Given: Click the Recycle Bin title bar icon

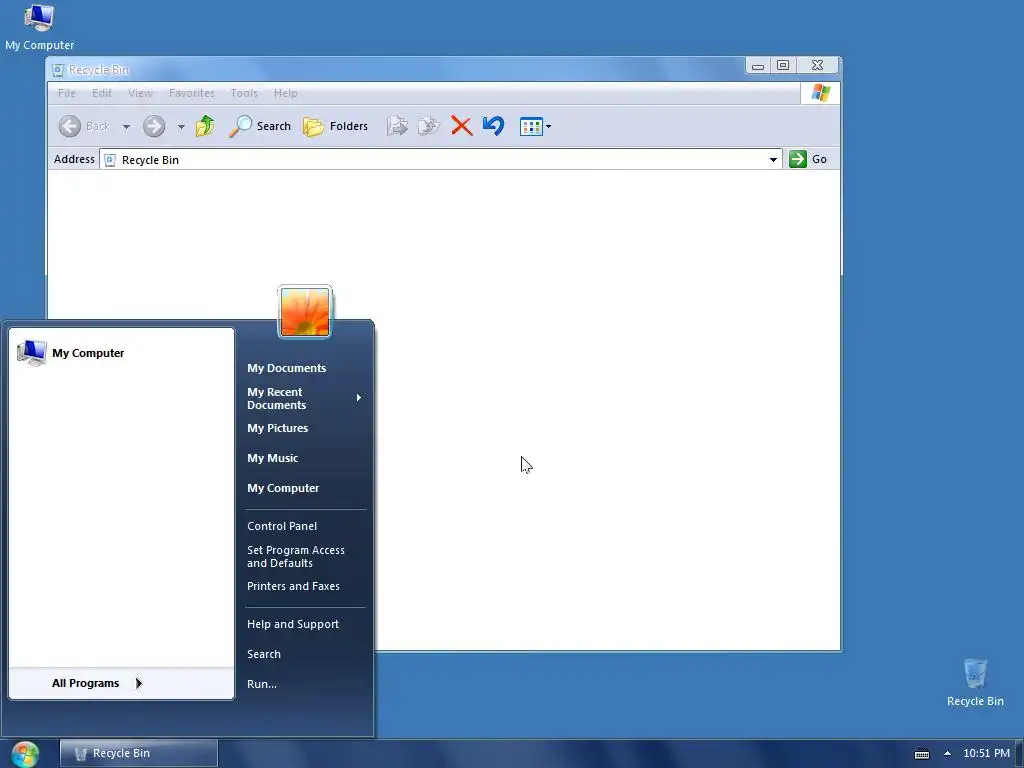Looking at the screenshot, I should (x=58, y=70).
